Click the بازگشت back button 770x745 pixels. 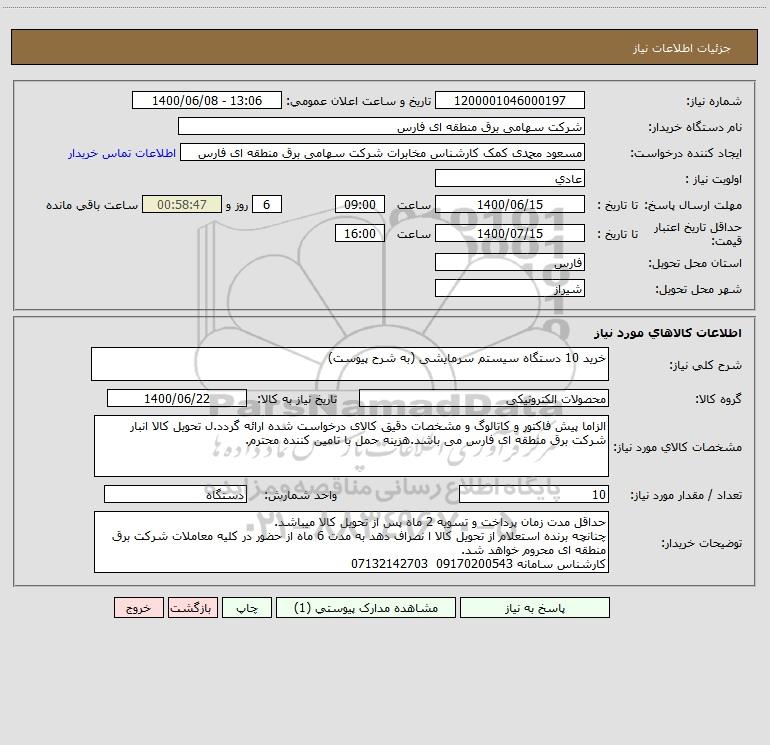192,607
